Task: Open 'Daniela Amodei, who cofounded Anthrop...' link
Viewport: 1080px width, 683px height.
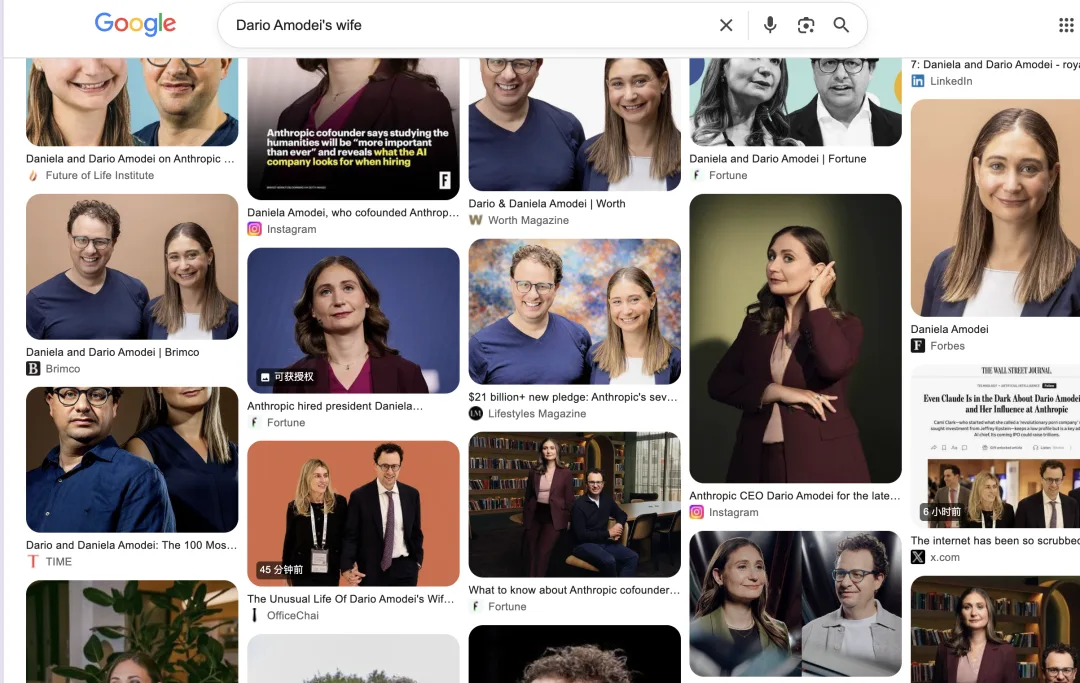Action: coord(353,213)
